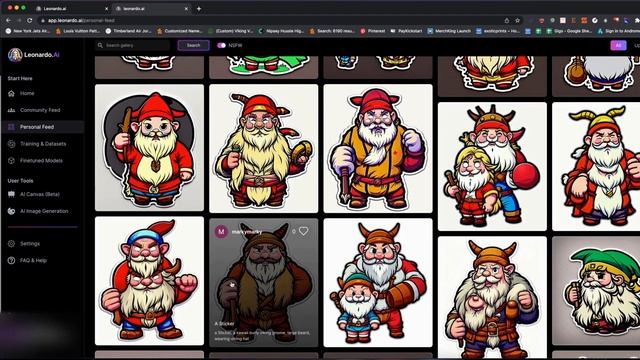The width and height of the screenshot is (640, 360).
Task: Open the single gnome in an orange horned helmet and fur
Action: click(492, 298)
